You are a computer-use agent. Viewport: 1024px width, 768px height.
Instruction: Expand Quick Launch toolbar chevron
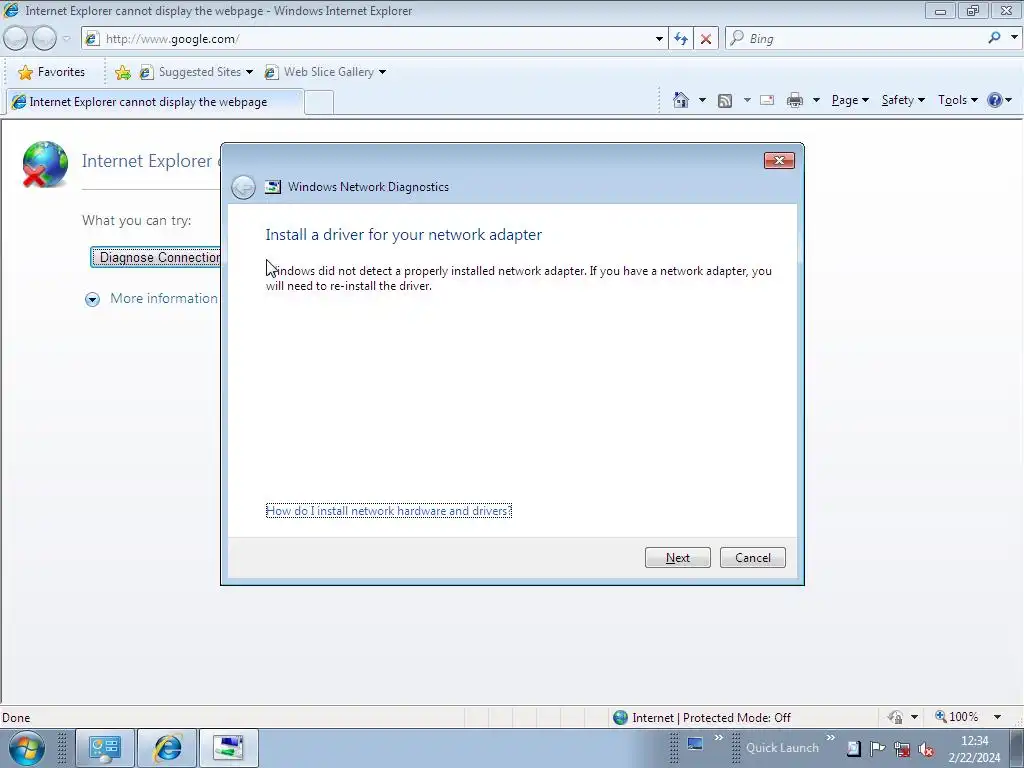point(831,738)
